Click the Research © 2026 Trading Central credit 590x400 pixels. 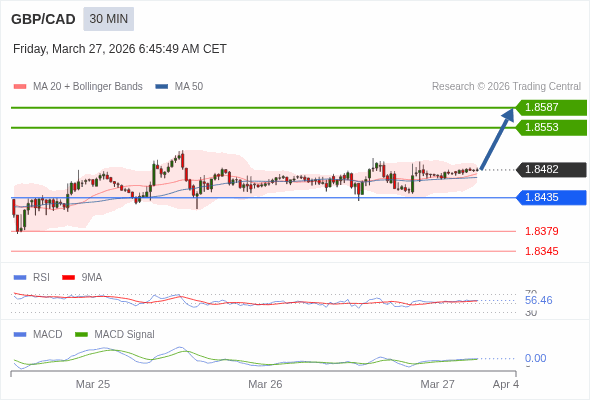pyautogui.click(x=506, y=87)
